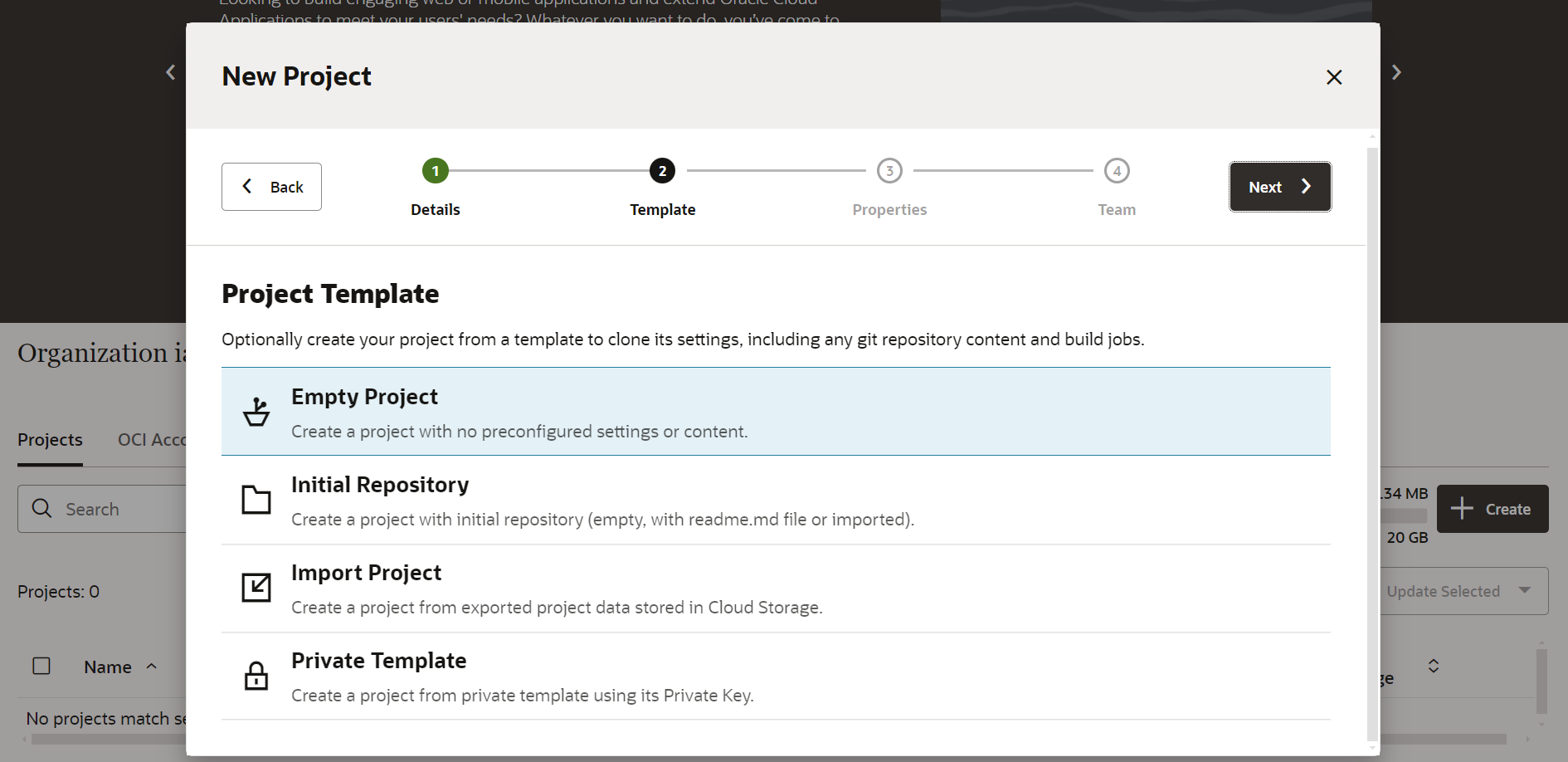Select step 2 Template circle

pyautogui.click(x=662, y=171)
